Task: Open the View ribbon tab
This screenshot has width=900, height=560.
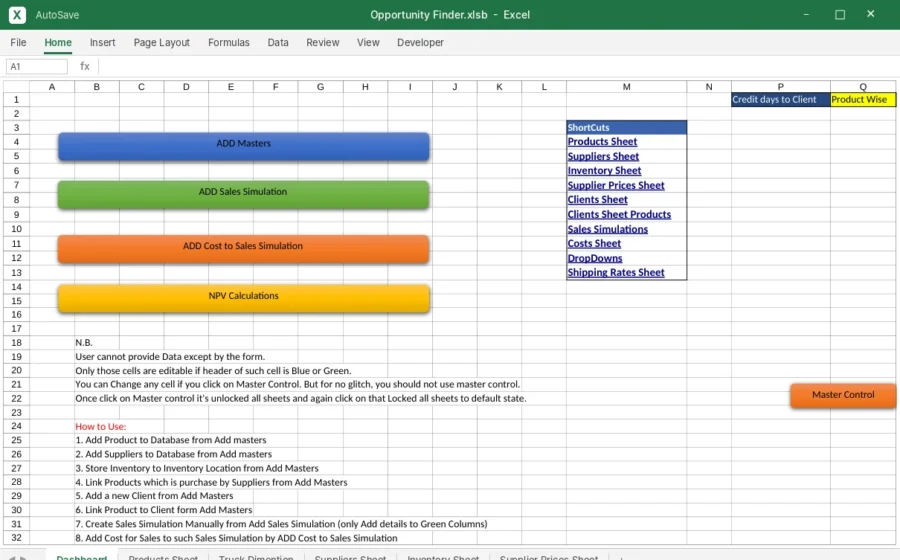Action: (368, 42)
